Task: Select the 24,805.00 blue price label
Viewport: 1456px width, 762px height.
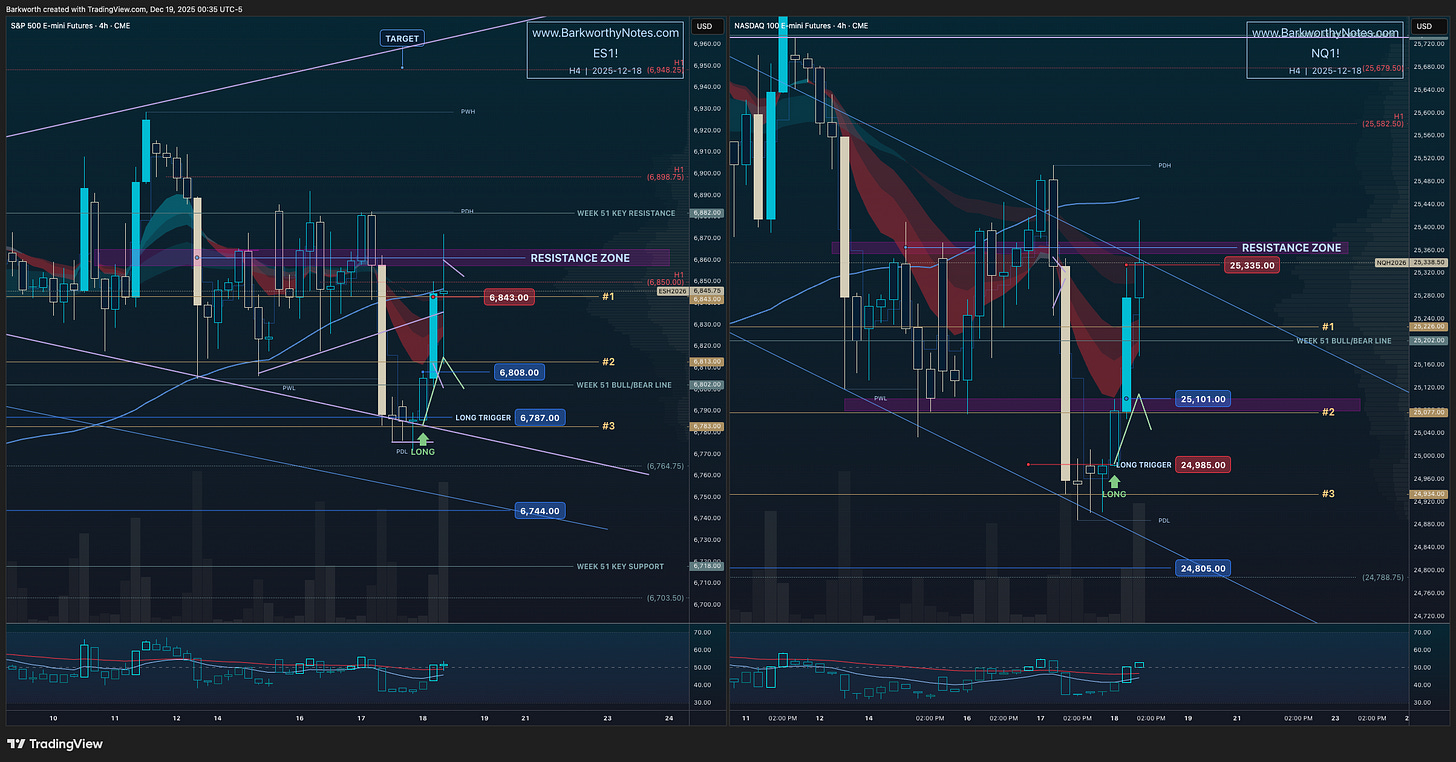Action: tap(1201, 568)
